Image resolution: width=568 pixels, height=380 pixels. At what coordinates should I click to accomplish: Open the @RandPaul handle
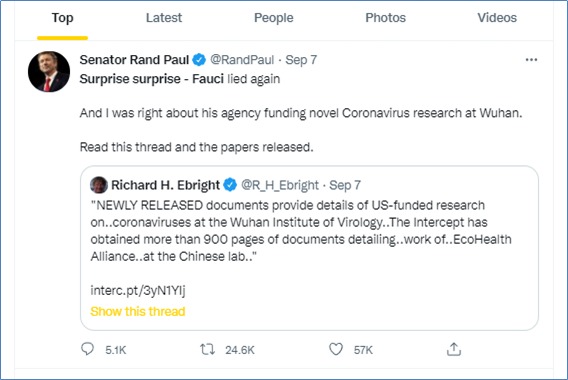click(242, 60)
